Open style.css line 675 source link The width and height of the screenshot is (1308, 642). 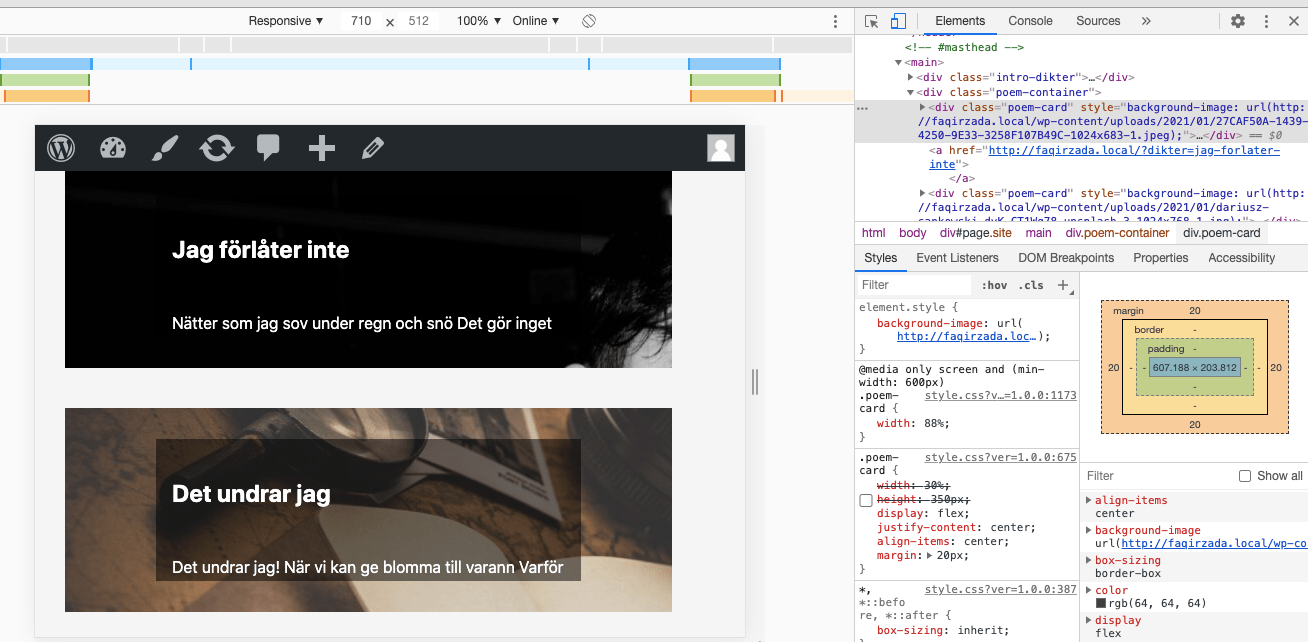pos(1000,457)
